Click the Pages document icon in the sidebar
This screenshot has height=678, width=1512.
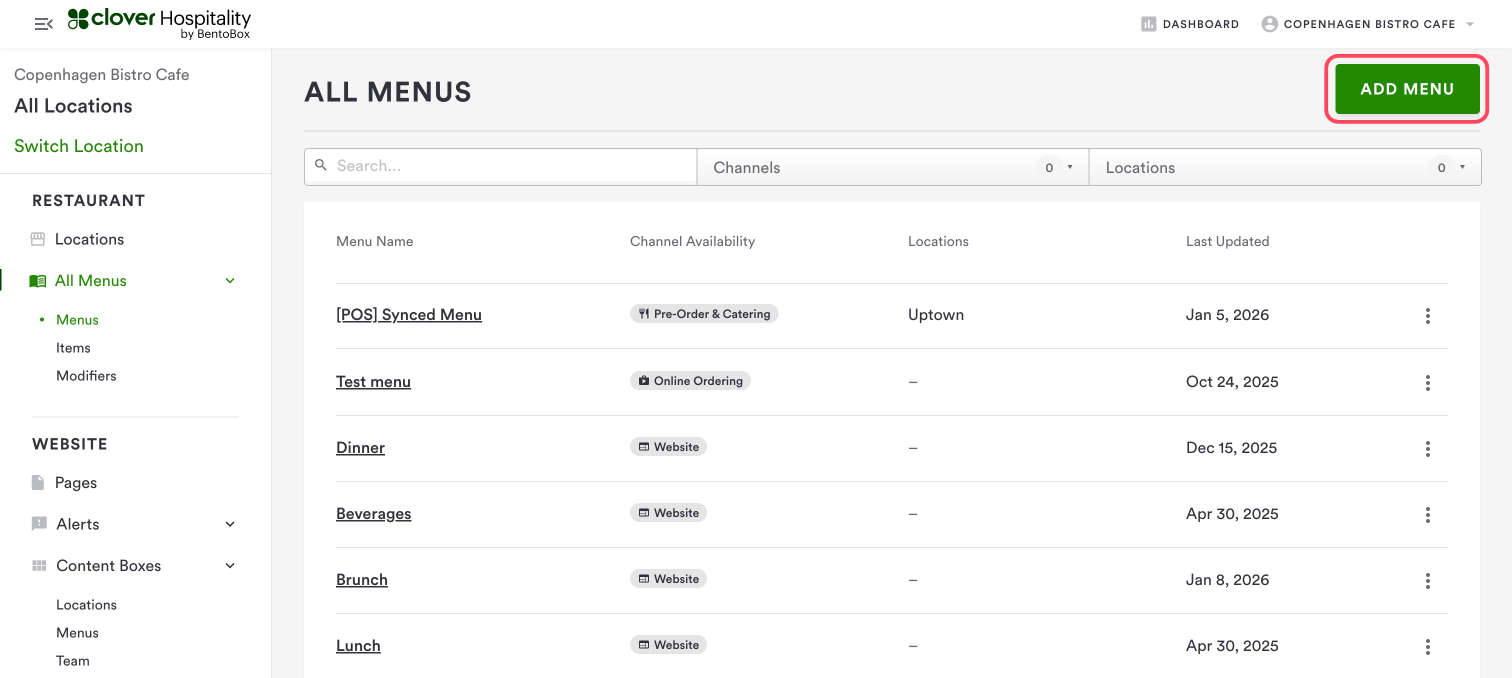[38, 483]
